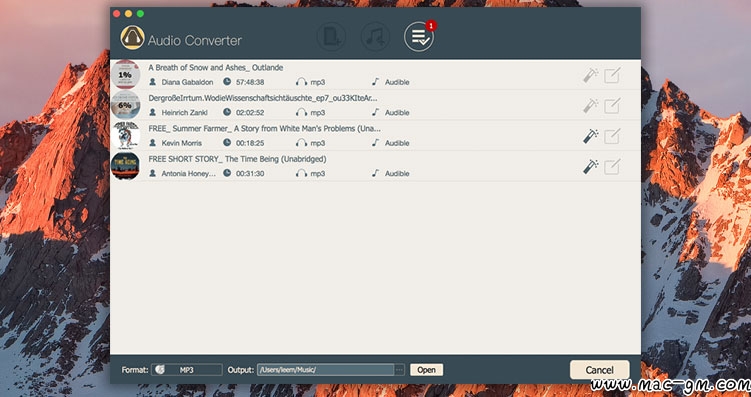Viewport: 751px width, 397px height.
Task: Click 6% progress cover of DergroßeIrrtum
Action: click(125, 105)
